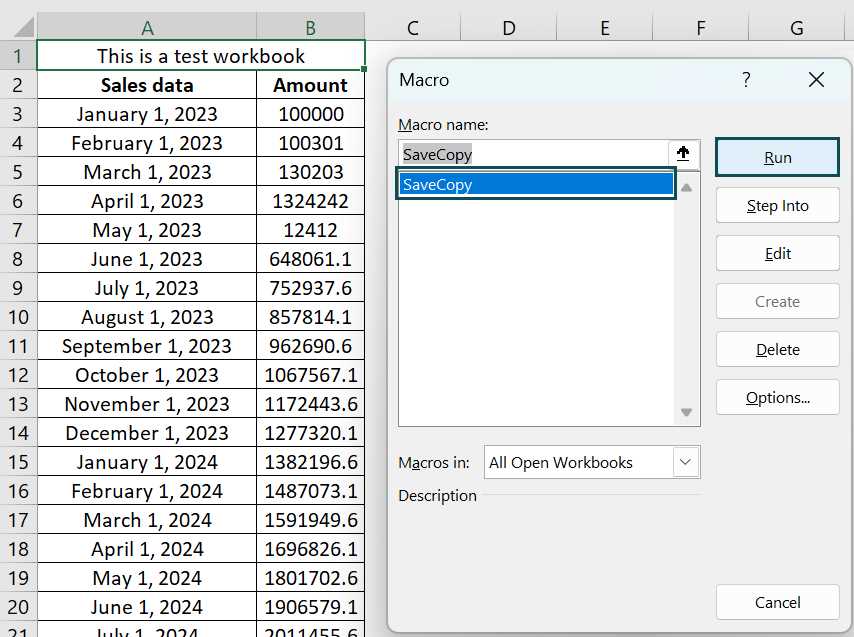Select column D header
Viewport: 854px width, 637px height.
(509, 27)
